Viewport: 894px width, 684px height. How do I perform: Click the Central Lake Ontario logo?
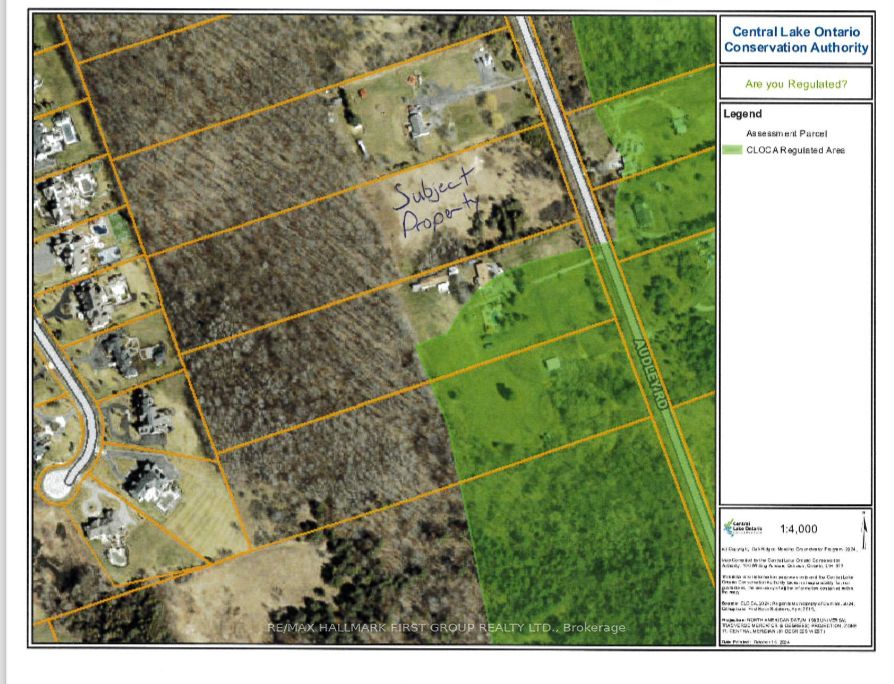(x=744, y=526)
